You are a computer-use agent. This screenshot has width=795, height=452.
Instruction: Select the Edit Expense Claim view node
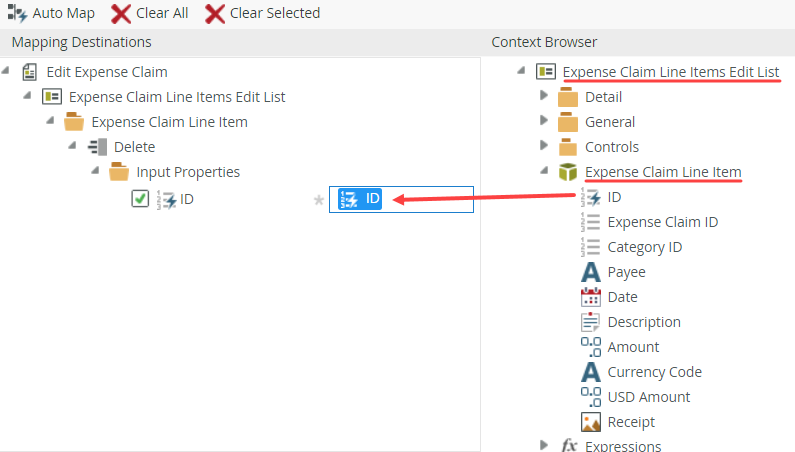(x=107, y=72)
